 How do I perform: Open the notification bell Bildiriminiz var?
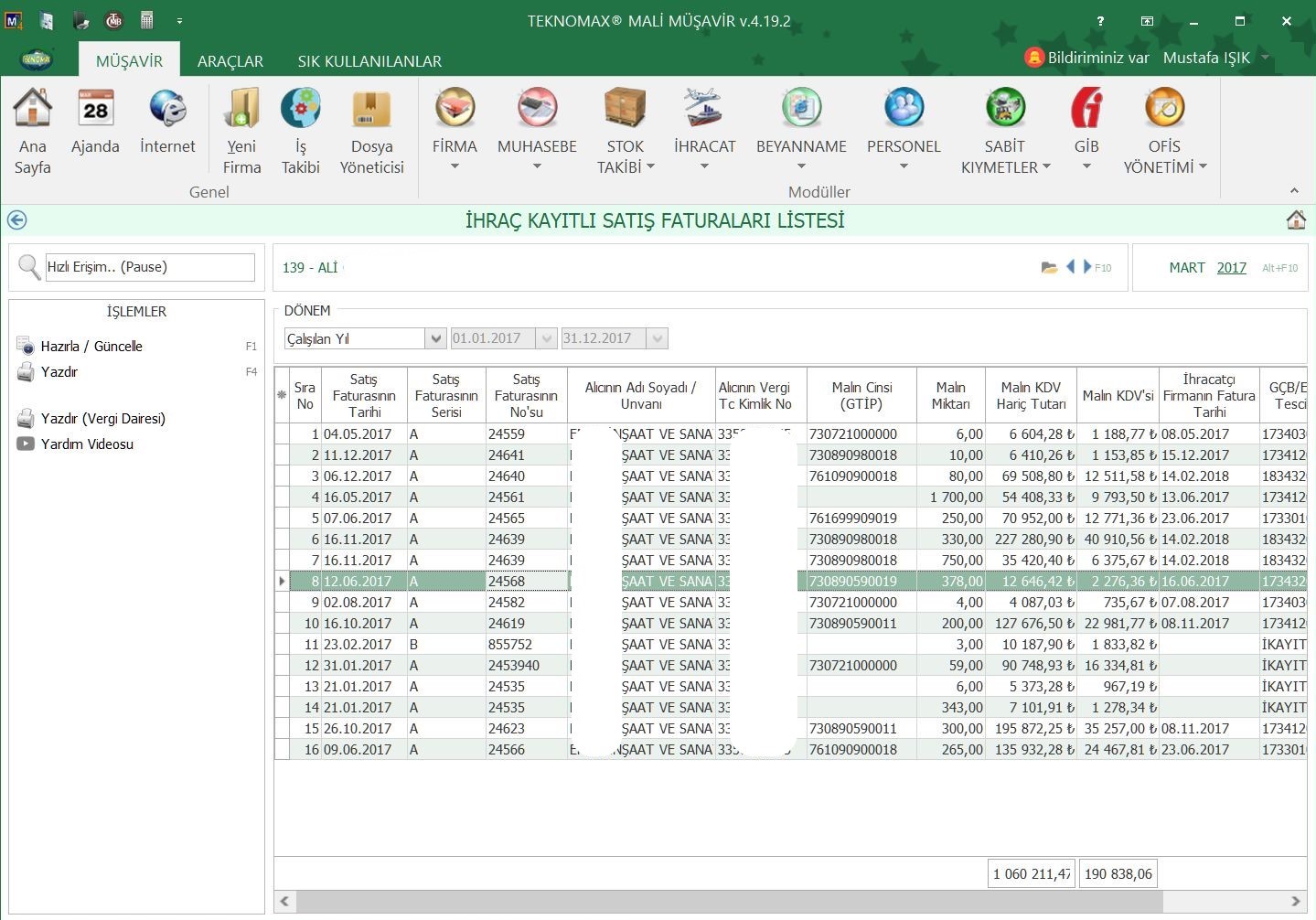pyautogui.click(x=1034, y=58)
